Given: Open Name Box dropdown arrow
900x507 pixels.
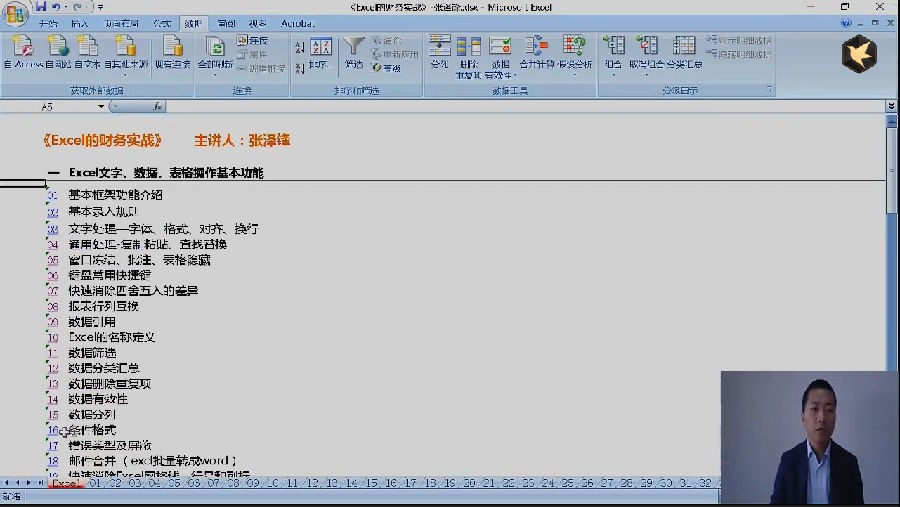Looking at the screenshot, I should coord(101,107).
